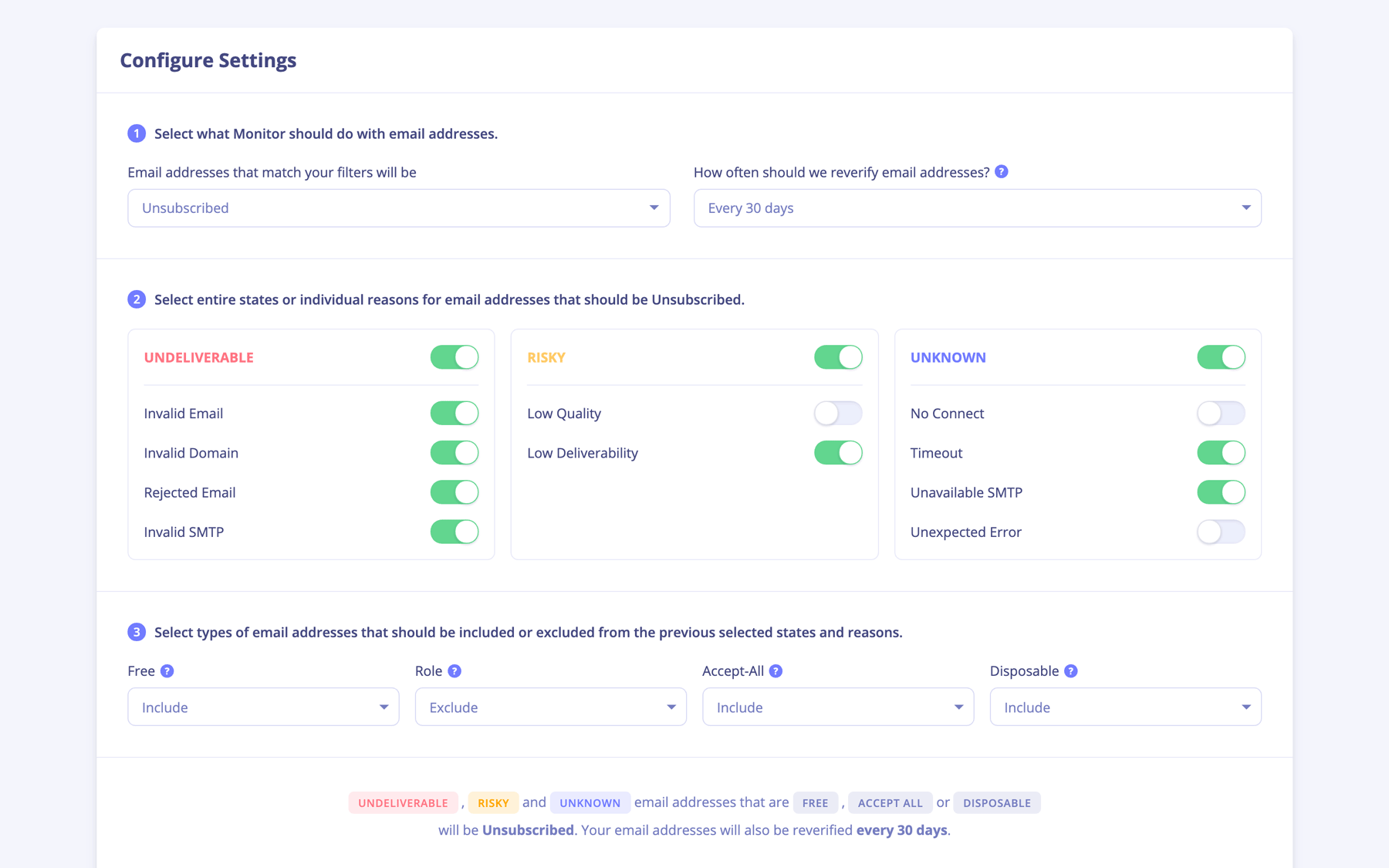Turn off the Low Deliverability toggle
1389x868 pixels.
click(837, 453)
